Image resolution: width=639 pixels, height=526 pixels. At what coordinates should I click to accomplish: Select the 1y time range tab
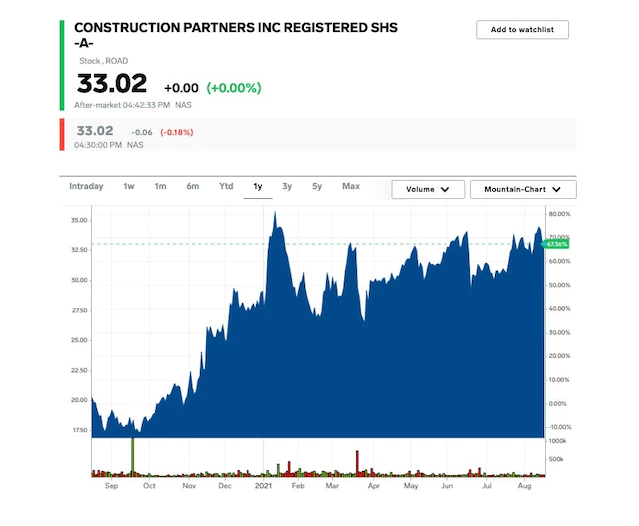click(x=258, y=186)
